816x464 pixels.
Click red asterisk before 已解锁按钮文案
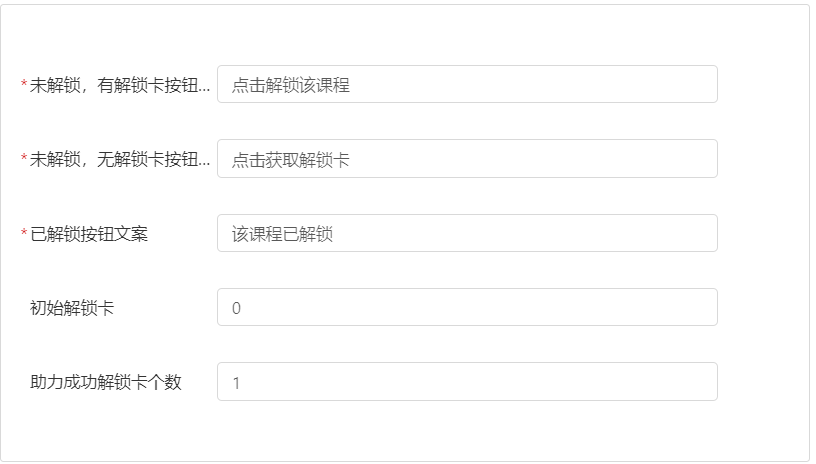[x=24, y=234]
